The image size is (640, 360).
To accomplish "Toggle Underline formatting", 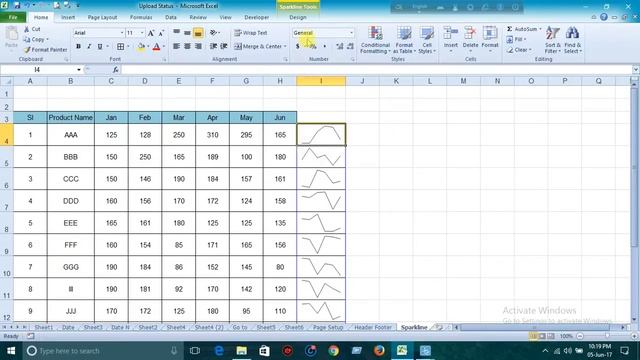I will (100, 47).
